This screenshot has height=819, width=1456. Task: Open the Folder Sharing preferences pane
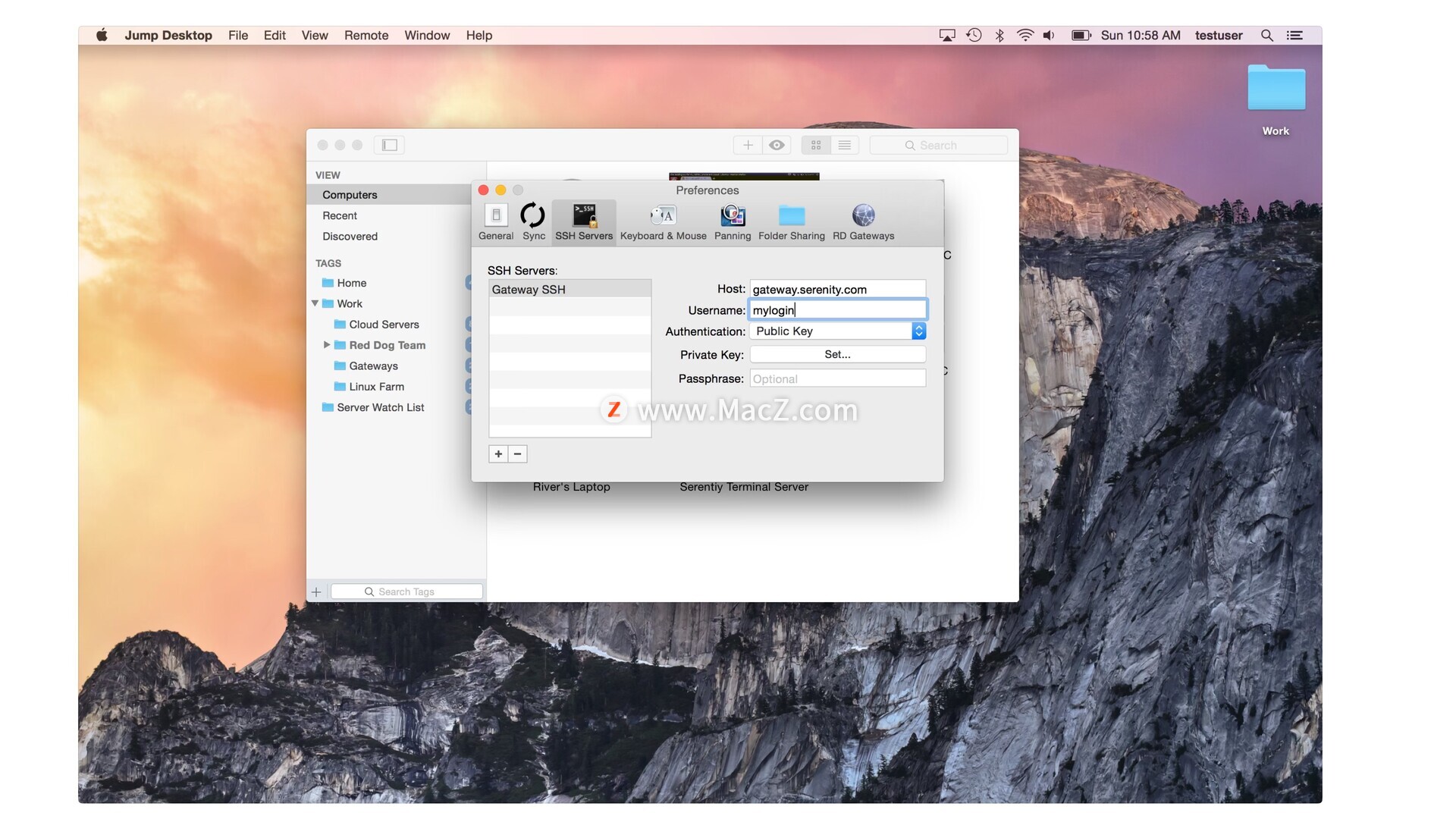[791, 222]
